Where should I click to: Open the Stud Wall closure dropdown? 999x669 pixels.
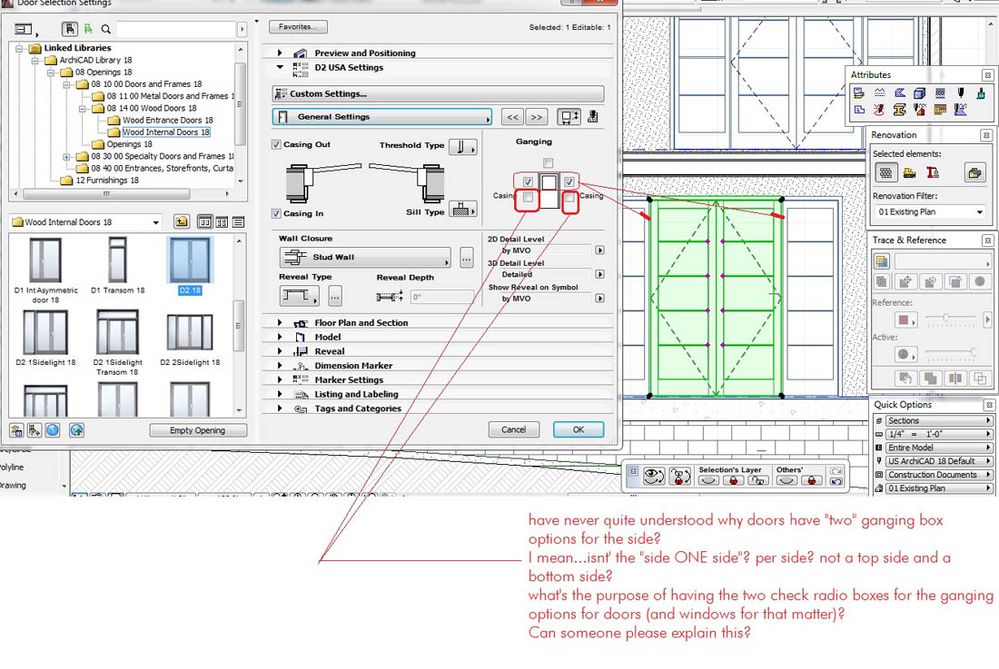(365, 257)
